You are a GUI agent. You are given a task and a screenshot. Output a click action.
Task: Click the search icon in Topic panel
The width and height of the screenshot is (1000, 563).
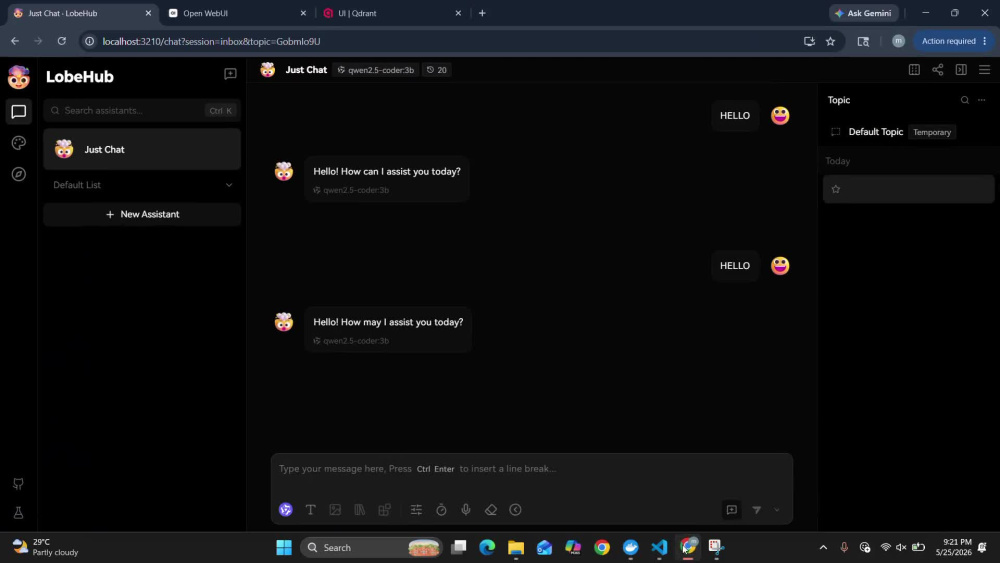965,100
